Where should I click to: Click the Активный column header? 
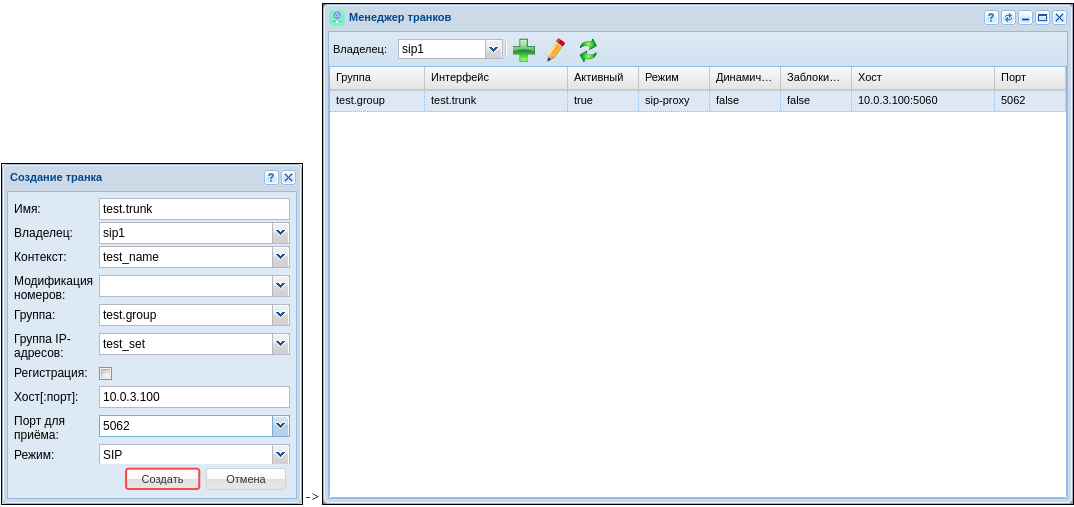click(x=603, y=77)
